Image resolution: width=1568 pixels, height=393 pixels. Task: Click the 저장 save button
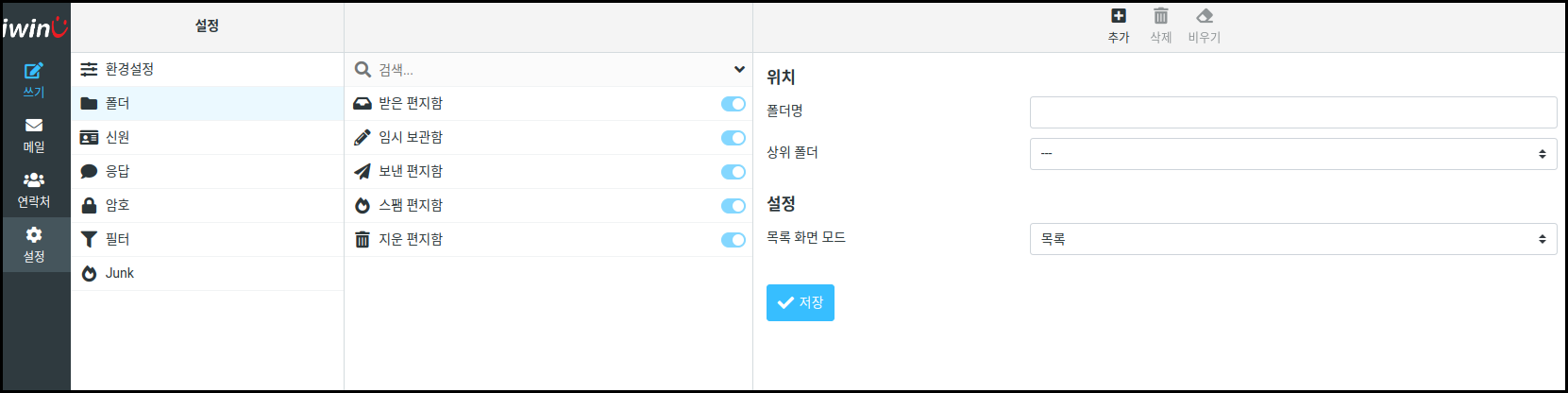[801, 302]
